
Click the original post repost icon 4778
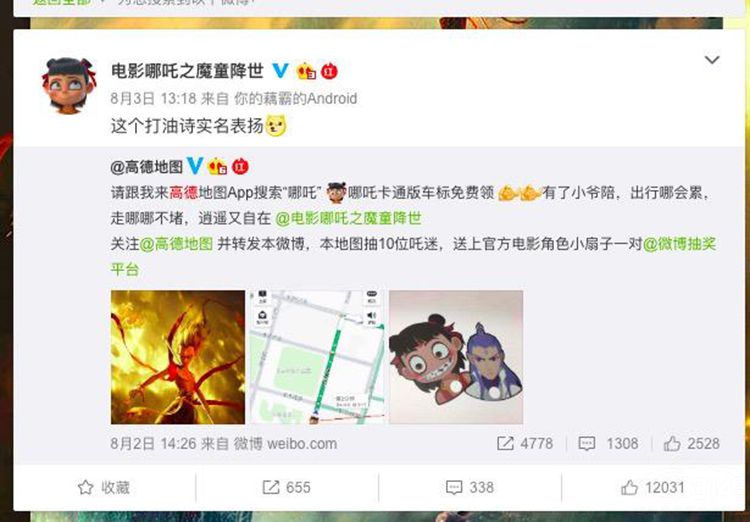525,444
